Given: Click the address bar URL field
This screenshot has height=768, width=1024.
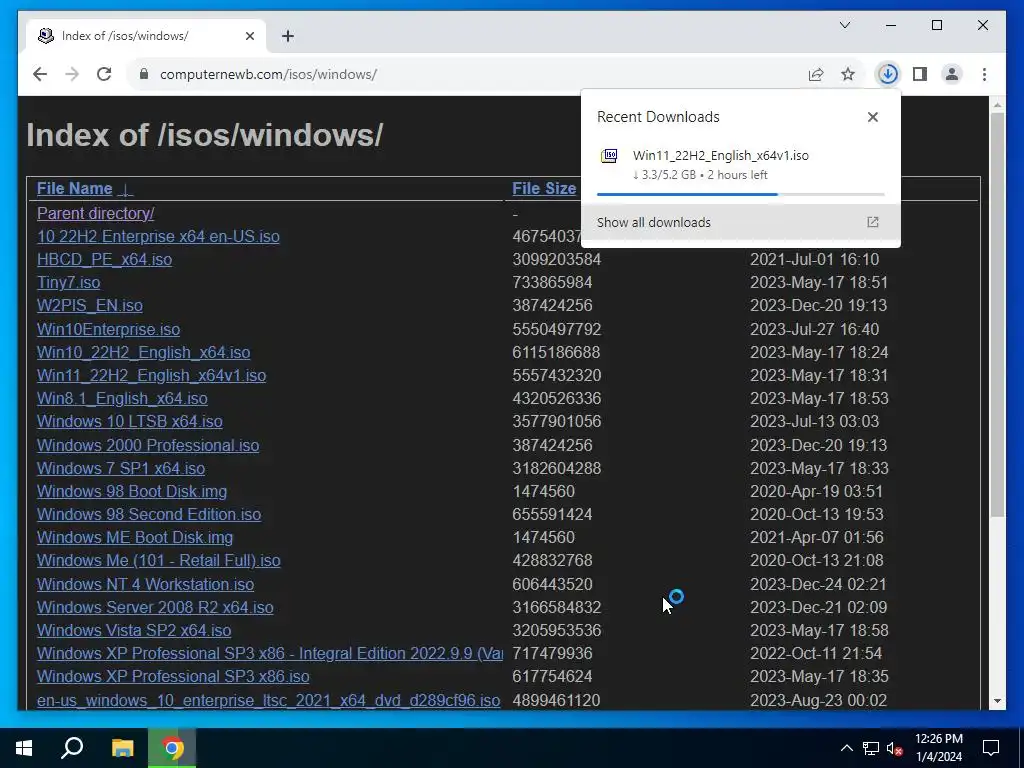Looking at the screenshot, I should pos(470,74).
